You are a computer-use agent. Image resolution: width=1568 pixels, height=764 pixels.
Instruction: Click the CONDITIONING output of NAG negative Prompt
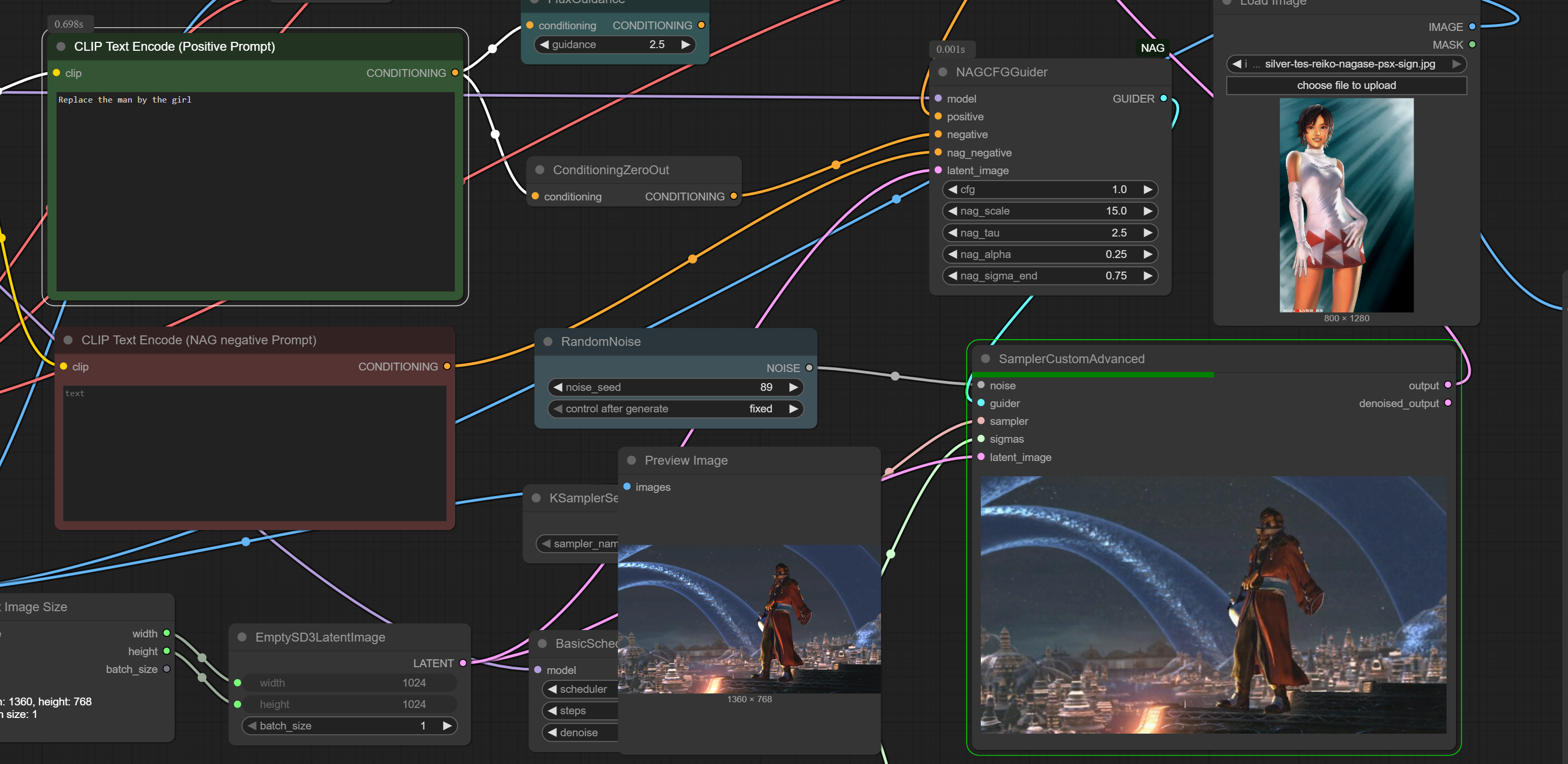click(447, 366)
